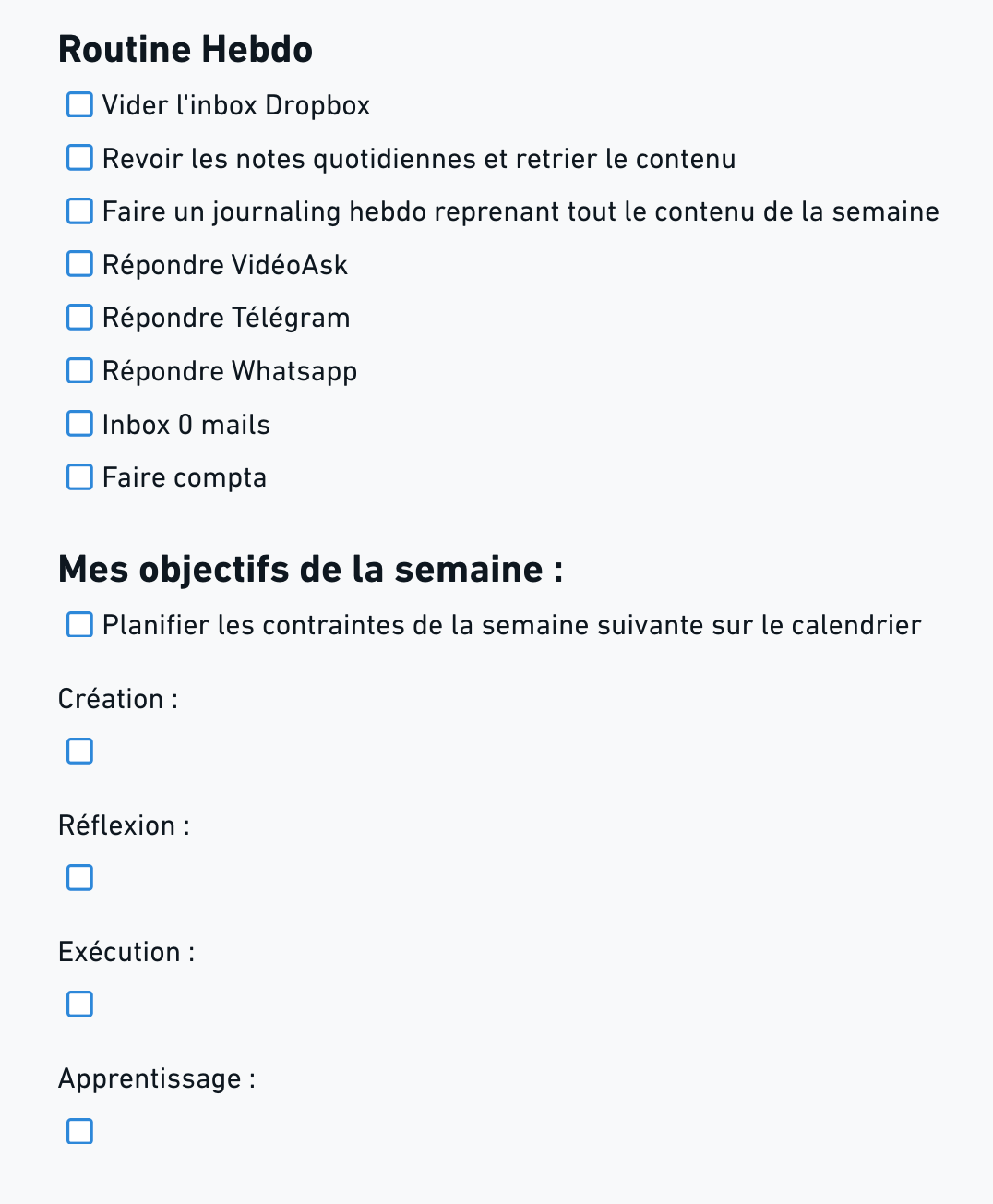
Task: Tick the 'Répondre Whatsapp' checkbox
Action: 80,370
